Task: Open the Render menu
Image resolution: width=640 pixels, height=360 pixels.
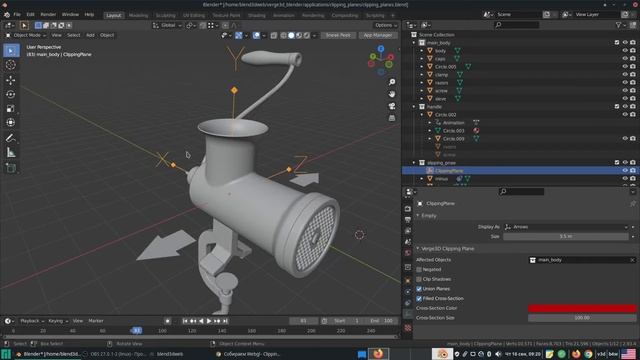Action: [48, 14]
